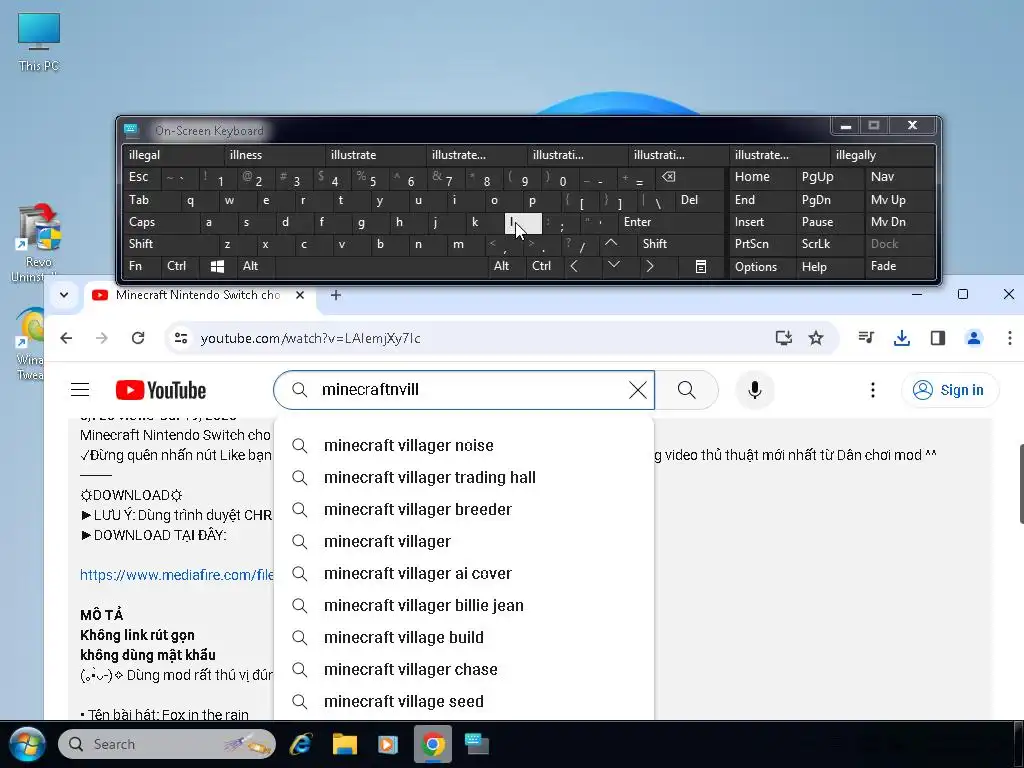Select suggestion 'minecraft villager breeder'
Viewport: 1024px width, 768px height.
[x=464, y=509]
